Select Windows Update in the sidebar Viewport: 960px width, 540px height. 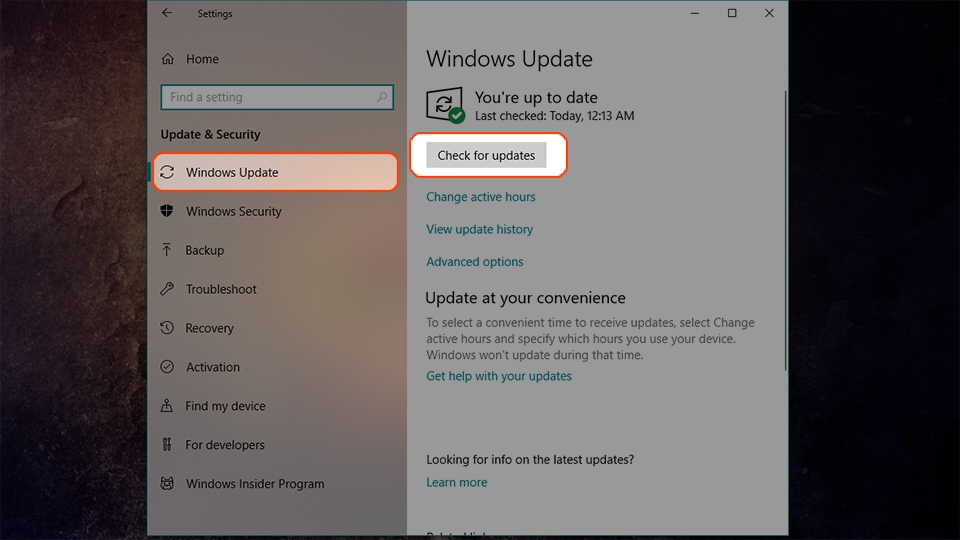[276, 172]
